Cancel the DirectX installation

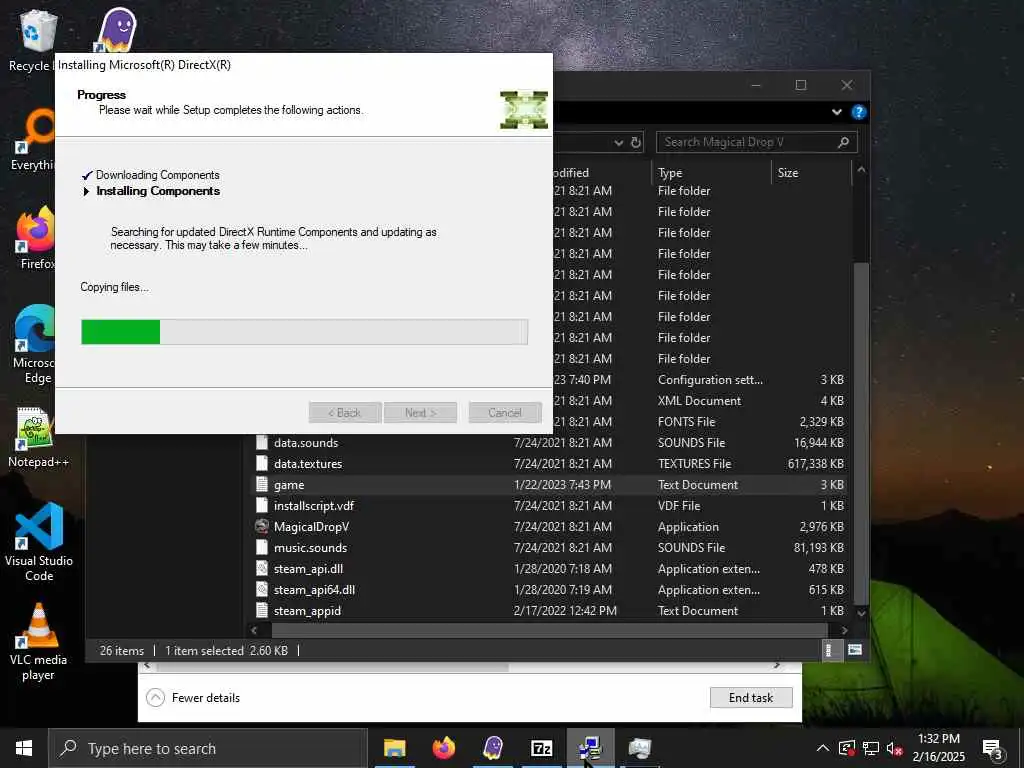505,413
